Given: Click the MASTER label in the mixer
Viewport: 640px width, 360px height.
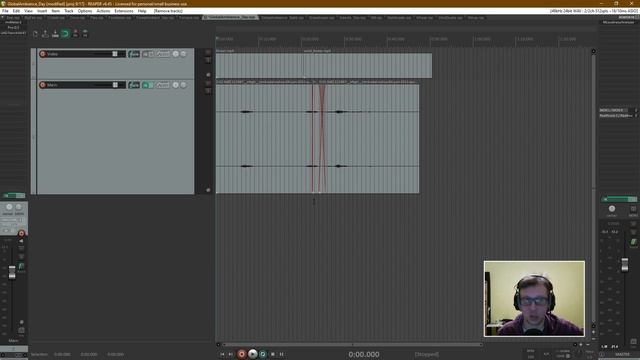Looking at the screenshot, I should [622, 354].
